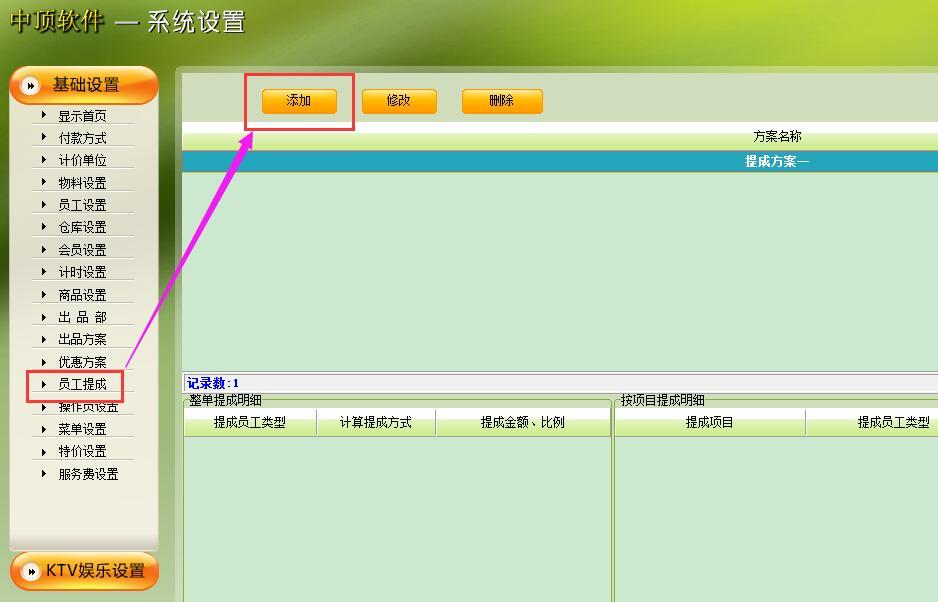Click the arrow bullet beside 员工设置
The height and width of the screenshot is (602, 938).
point(44,204)
